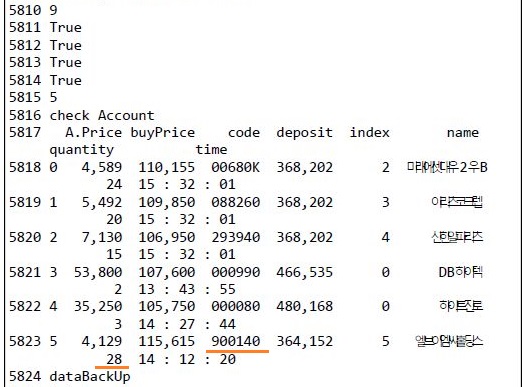Select code 293940
The image size is (522, 387).
click(x=236, y=237)
